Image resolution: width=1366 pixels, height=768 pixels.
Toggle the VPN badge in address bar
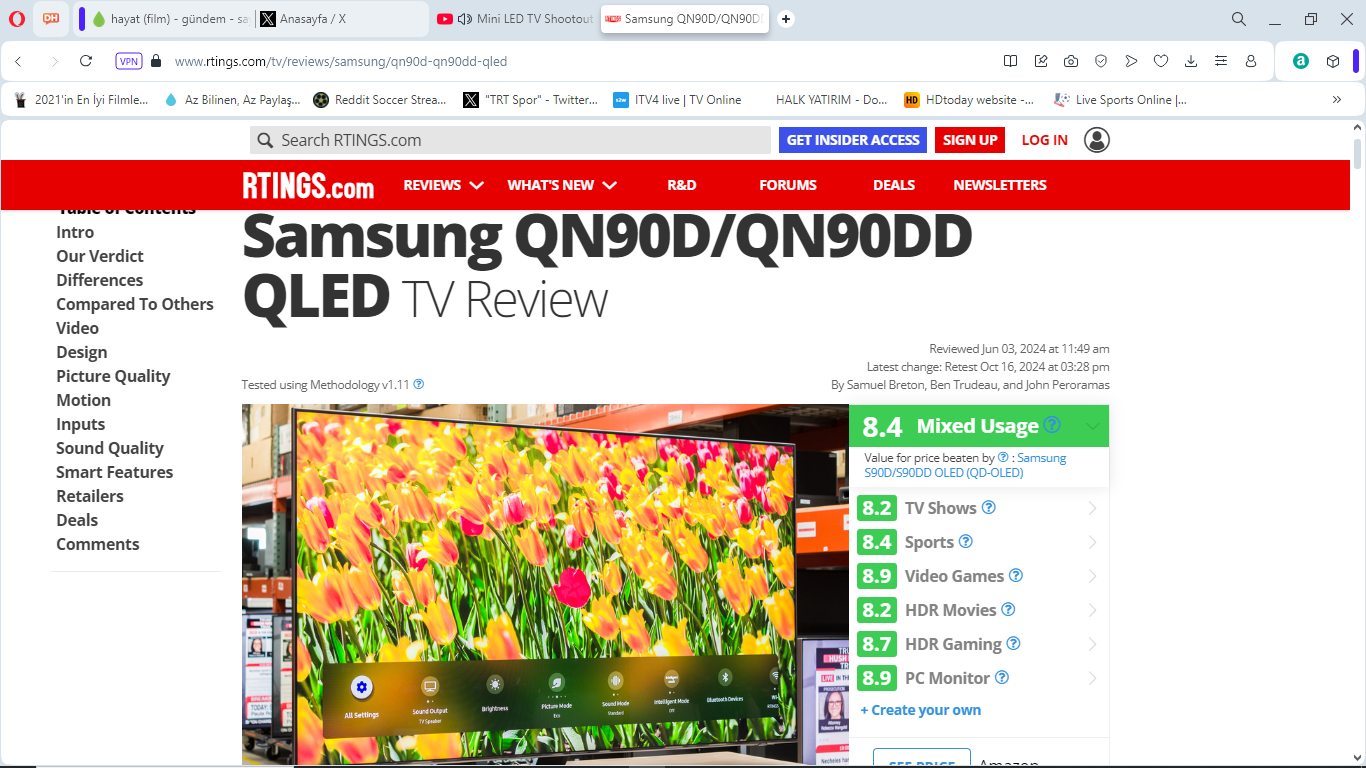point(129,61)
